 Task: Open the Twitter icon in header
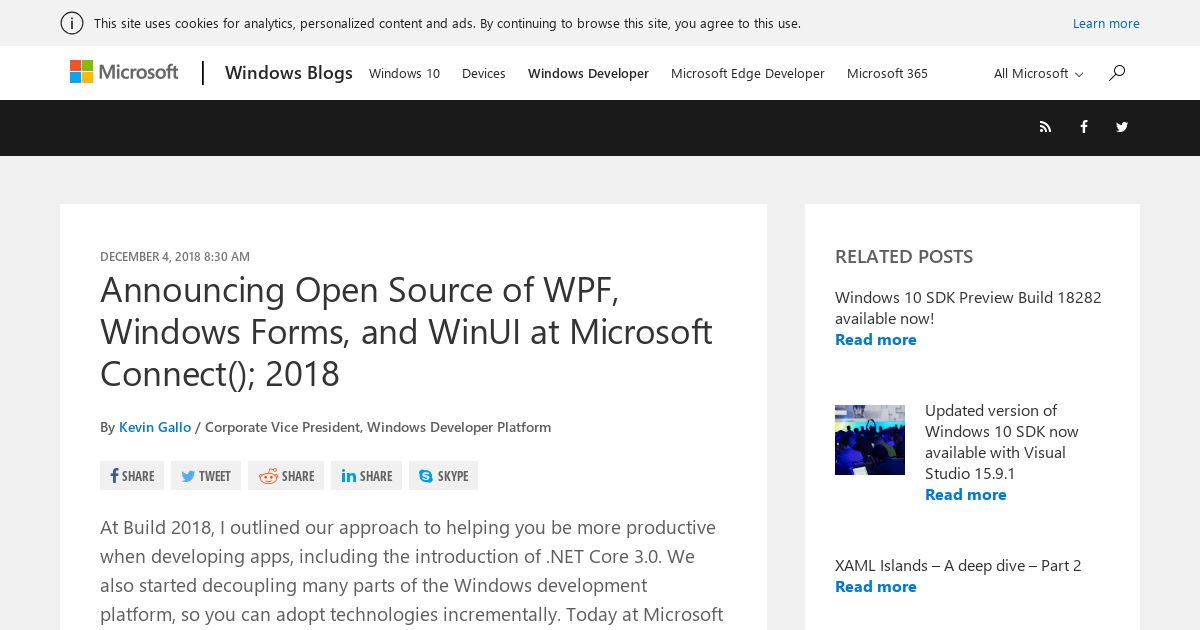click(x=1122, y=127)
